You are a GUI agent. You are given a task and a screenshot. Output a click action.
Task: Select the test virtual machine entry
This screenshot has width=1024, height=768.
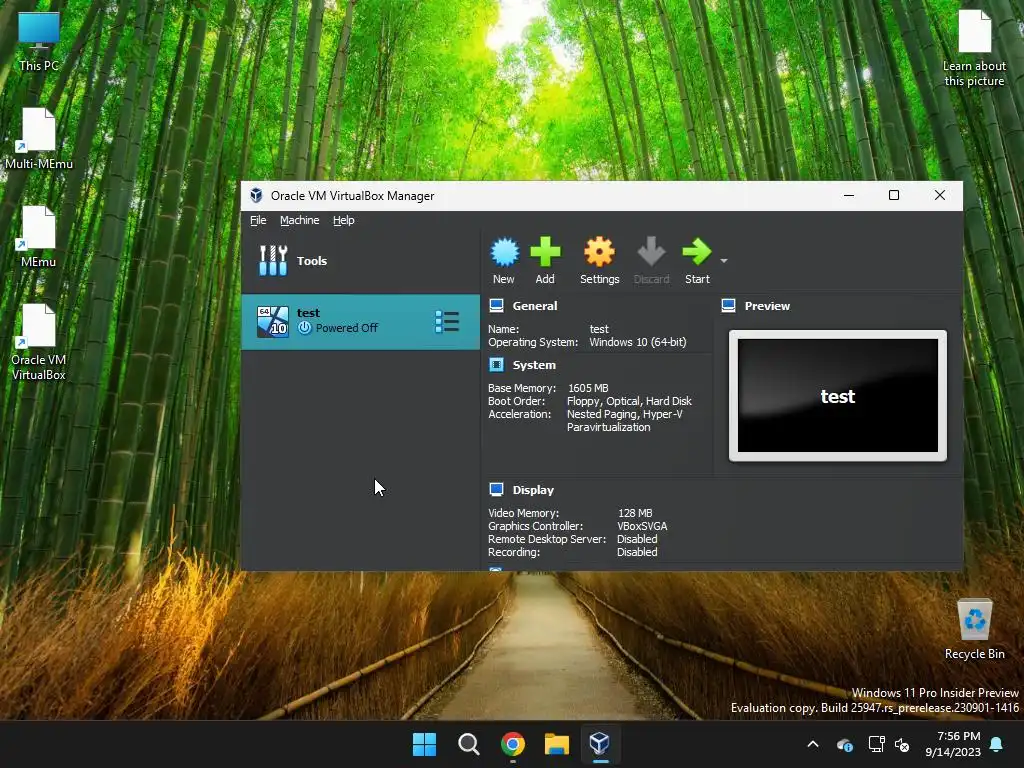(360, 321)
